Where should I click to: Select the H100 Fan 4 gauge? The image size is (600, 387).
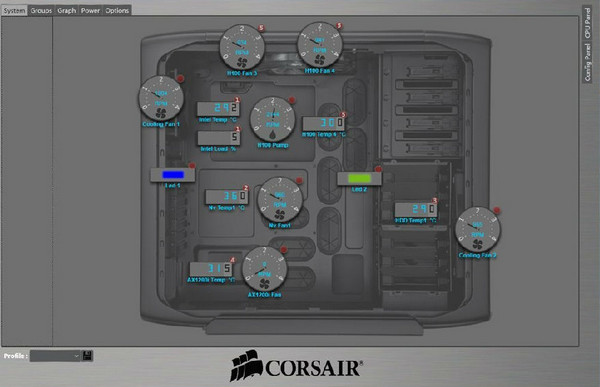tap(320, 44)
